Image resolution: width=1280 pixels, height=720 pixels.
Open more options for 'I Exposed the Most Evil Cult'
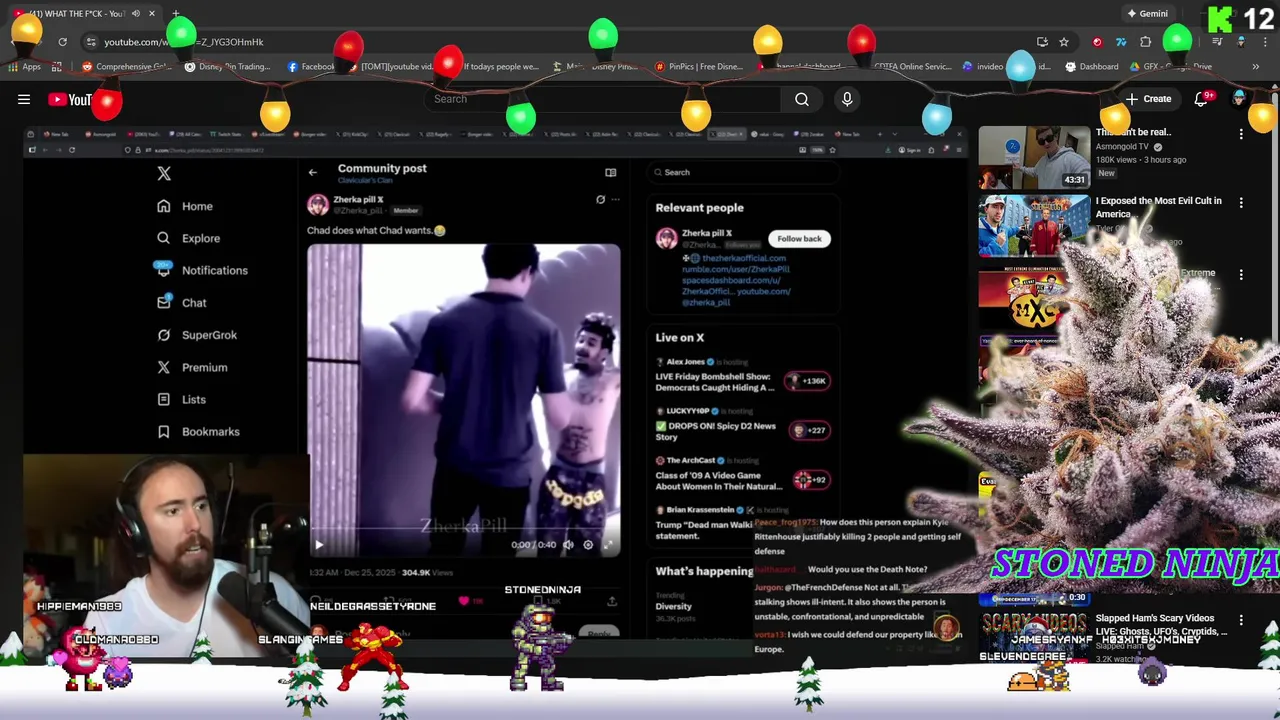point(1241,202)
